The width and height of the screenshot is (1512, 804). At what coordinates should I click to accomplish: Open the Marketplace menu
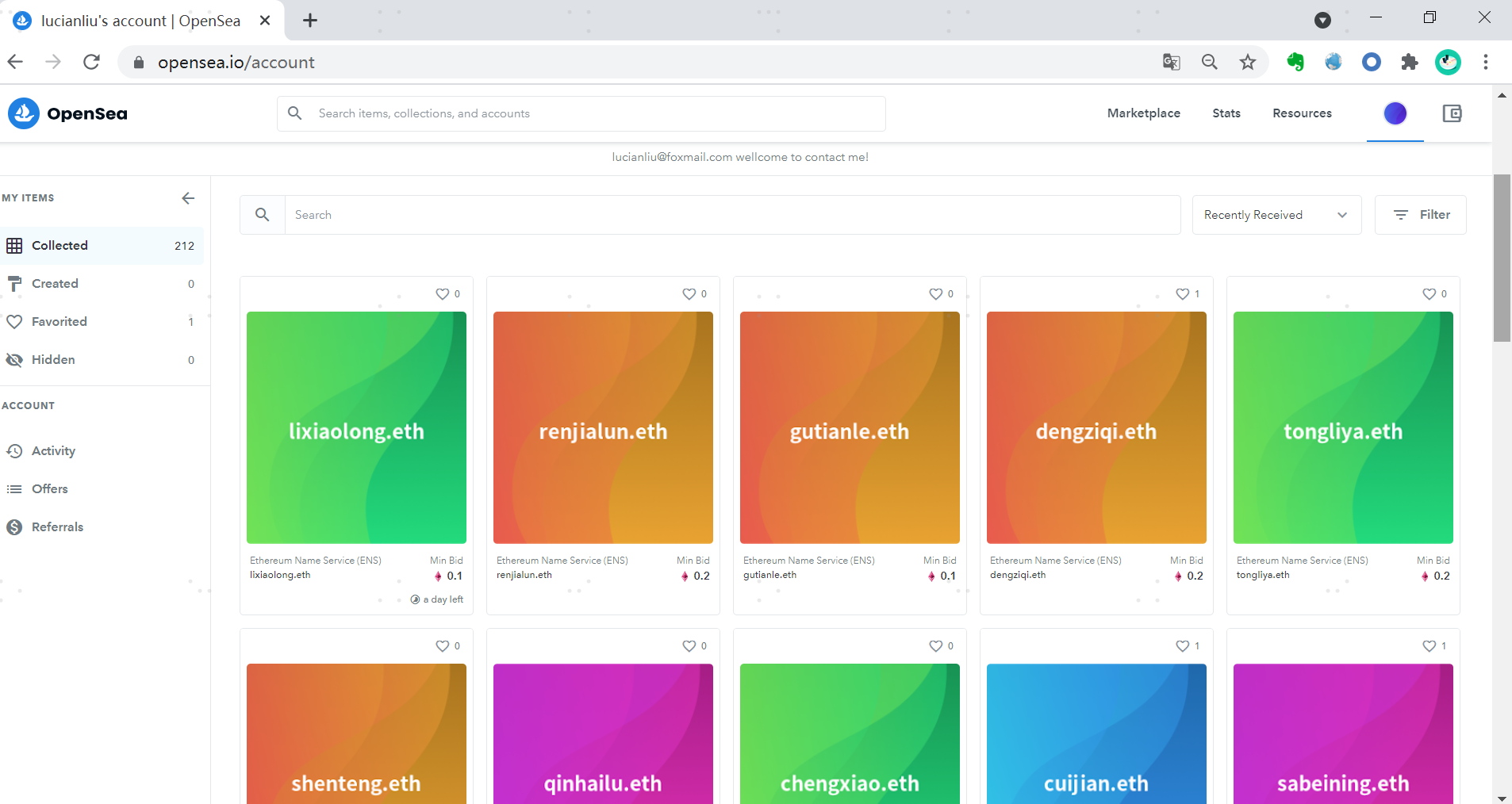point(1143,113)
